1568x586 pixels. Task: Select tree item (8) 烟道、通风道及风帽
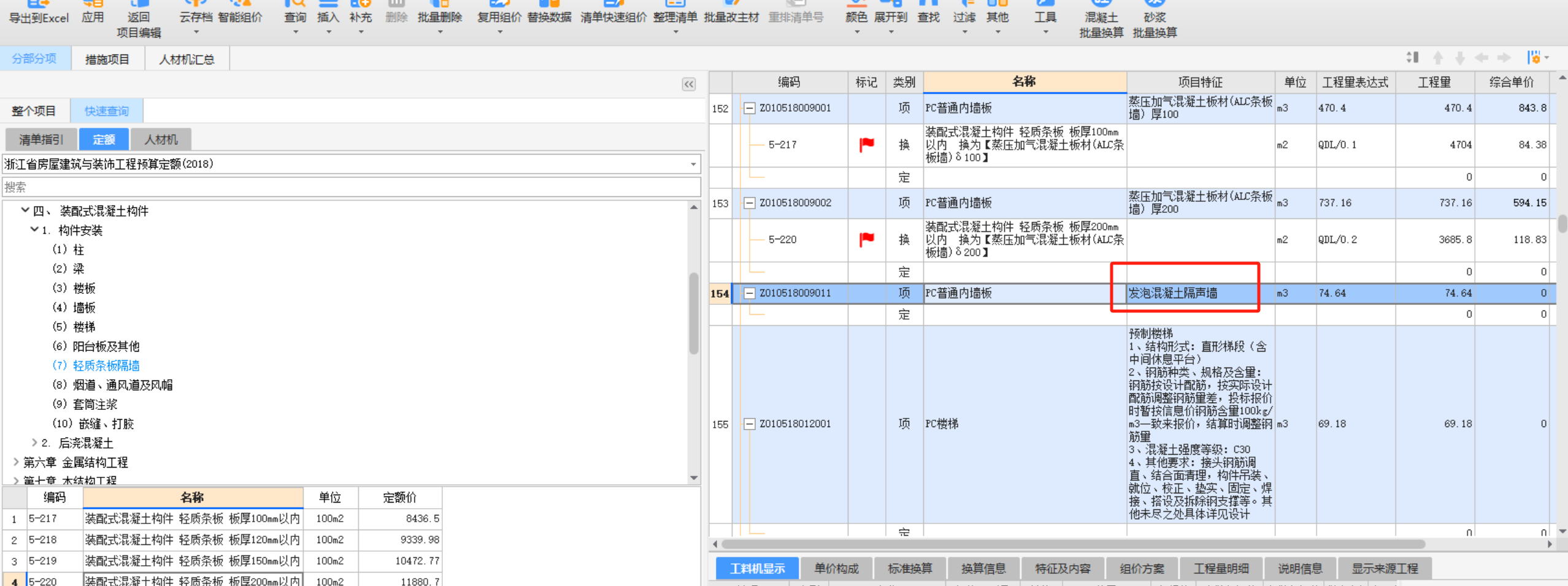[113, 385]
